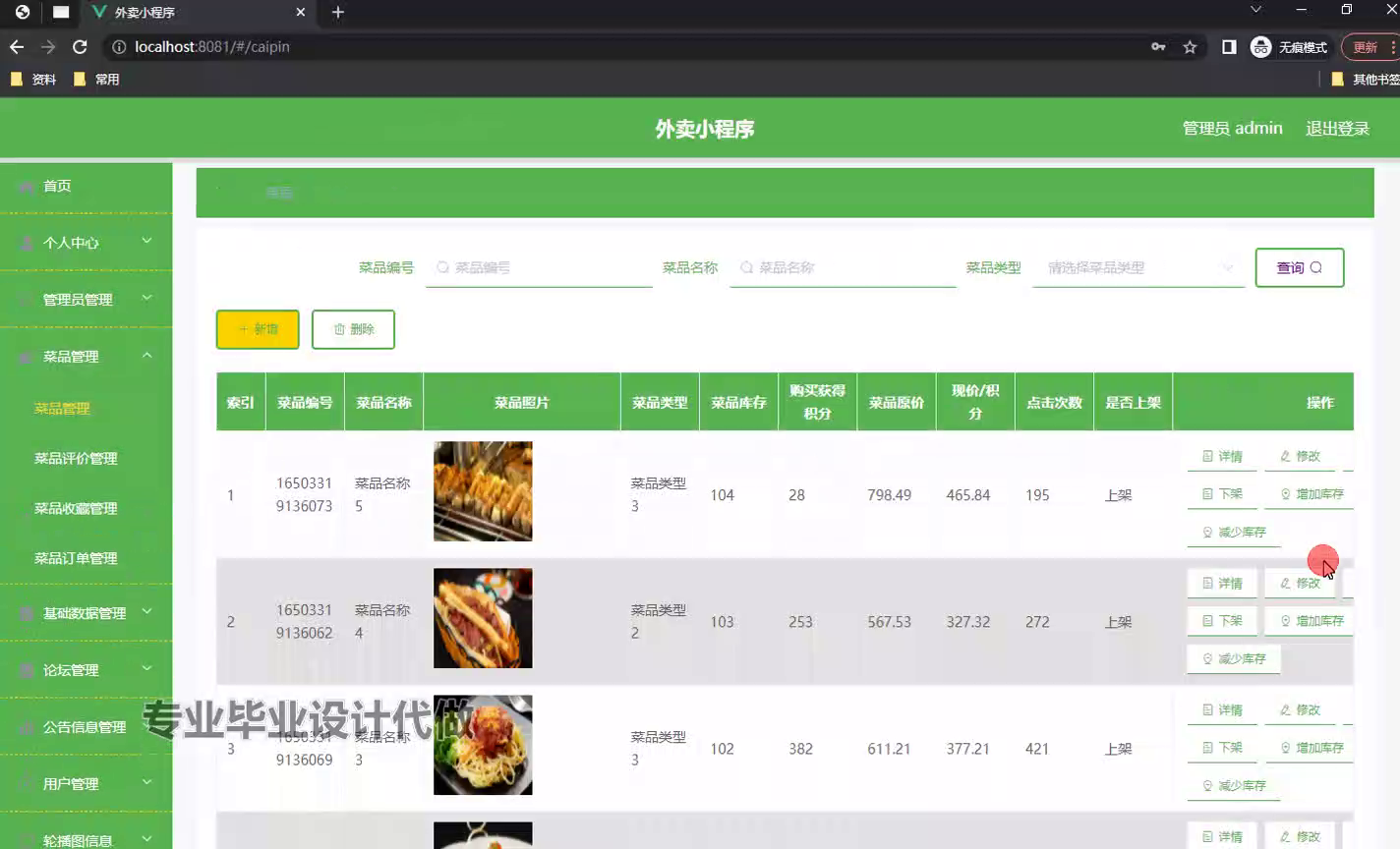View site information icon in address bar
The width and height of the screenshot is (1400, 849).
click(119, 46)
